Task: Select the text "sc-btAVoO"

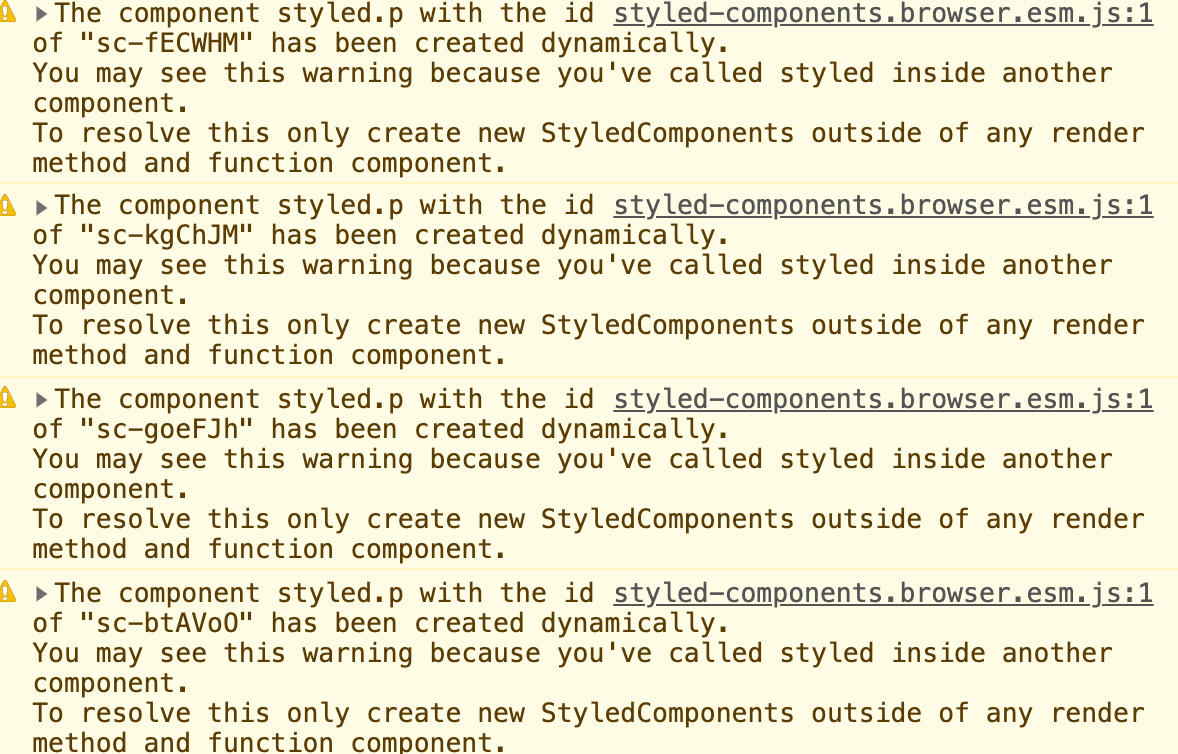Action: click(x=167, y=623)
